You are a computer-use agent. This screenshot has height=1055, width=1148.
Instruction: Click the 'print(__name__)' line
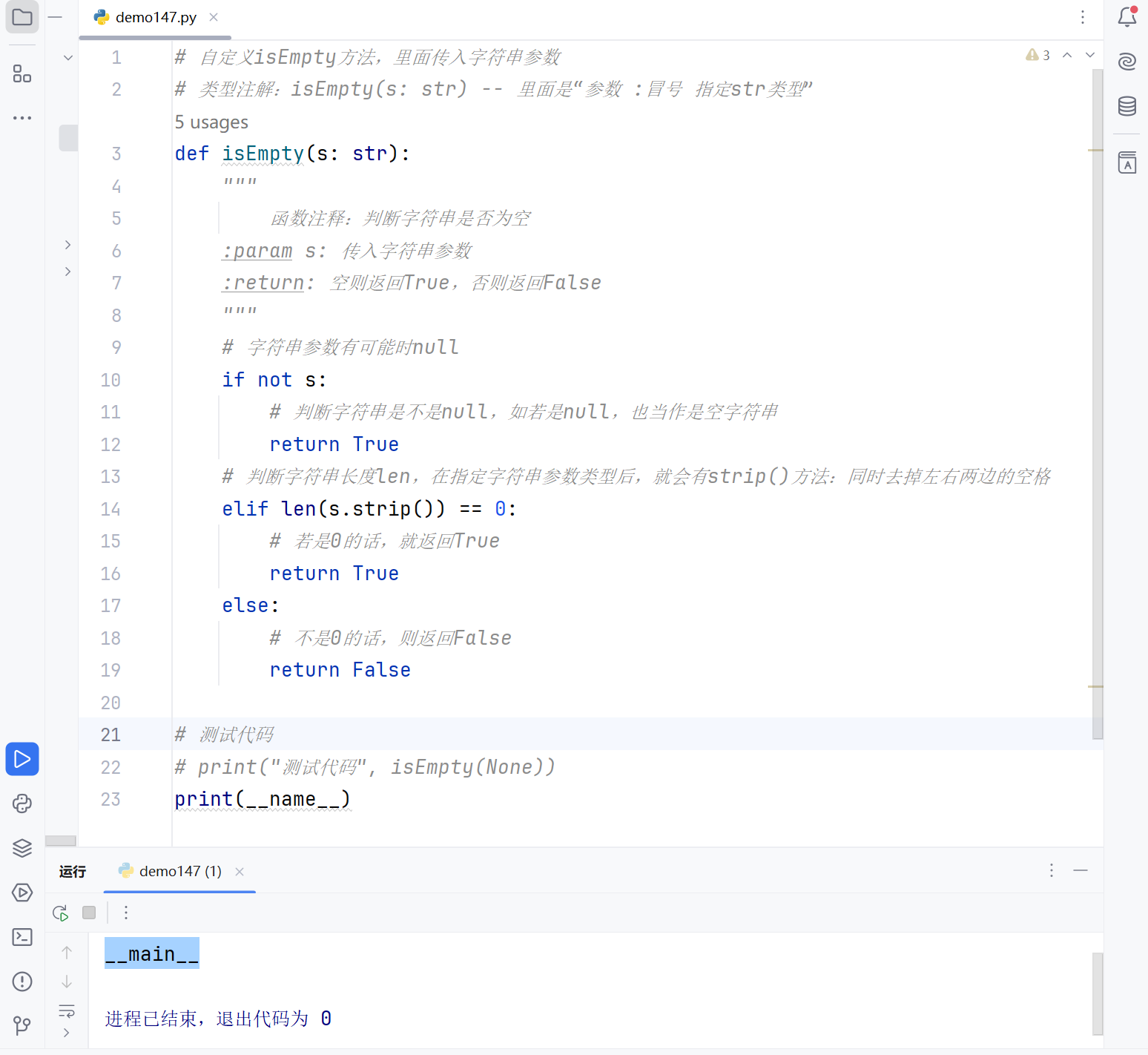[263, 799]
